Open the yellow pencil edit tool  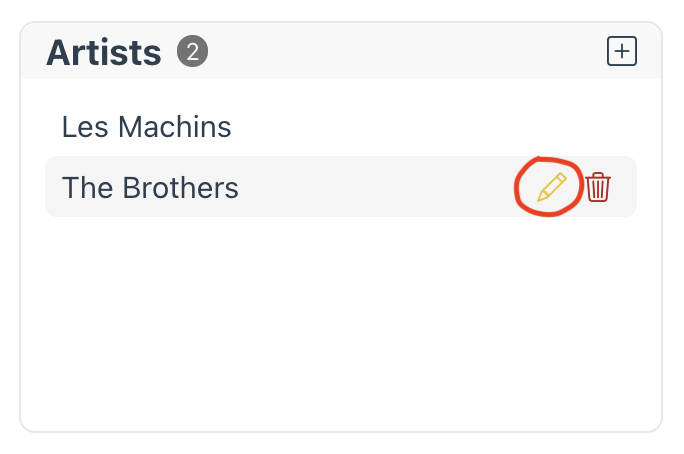[551, 187]
